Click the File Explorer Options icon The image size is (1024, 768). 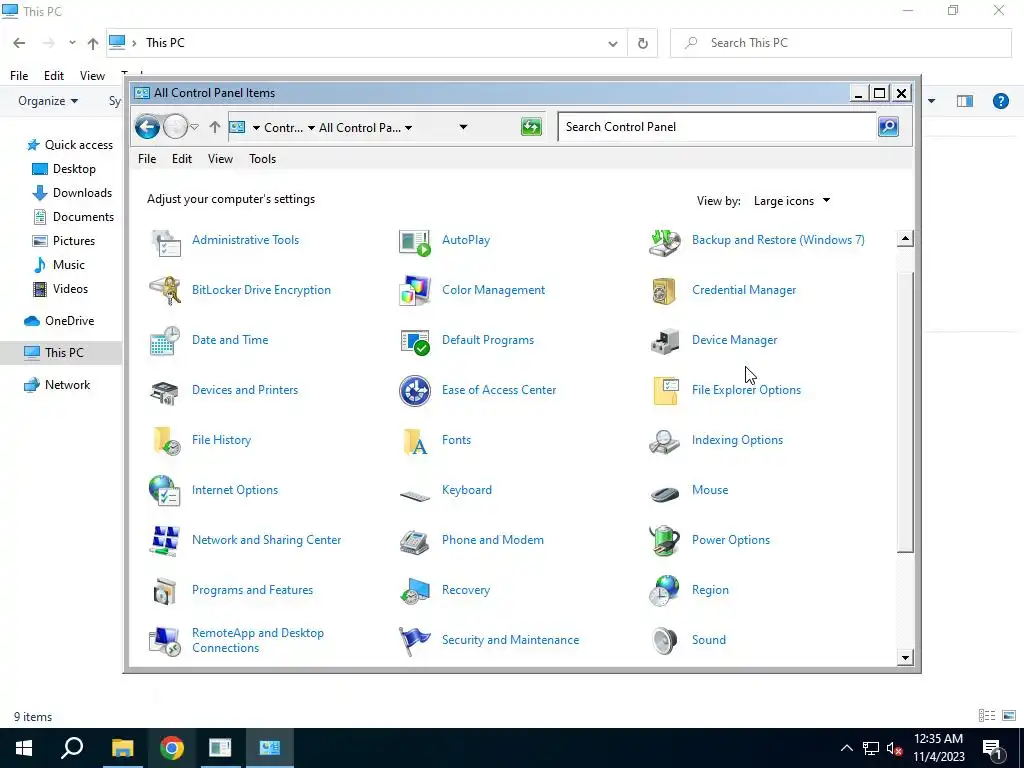[665, 391]
